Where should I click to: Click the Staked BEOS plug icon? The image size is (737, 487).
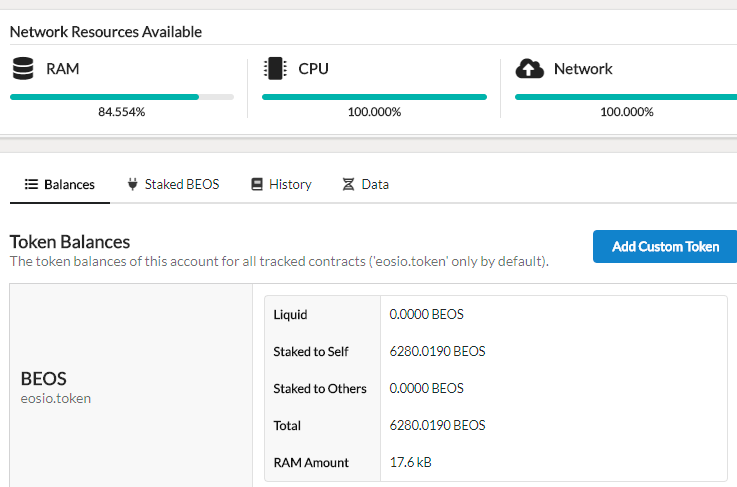coord(132,184)
